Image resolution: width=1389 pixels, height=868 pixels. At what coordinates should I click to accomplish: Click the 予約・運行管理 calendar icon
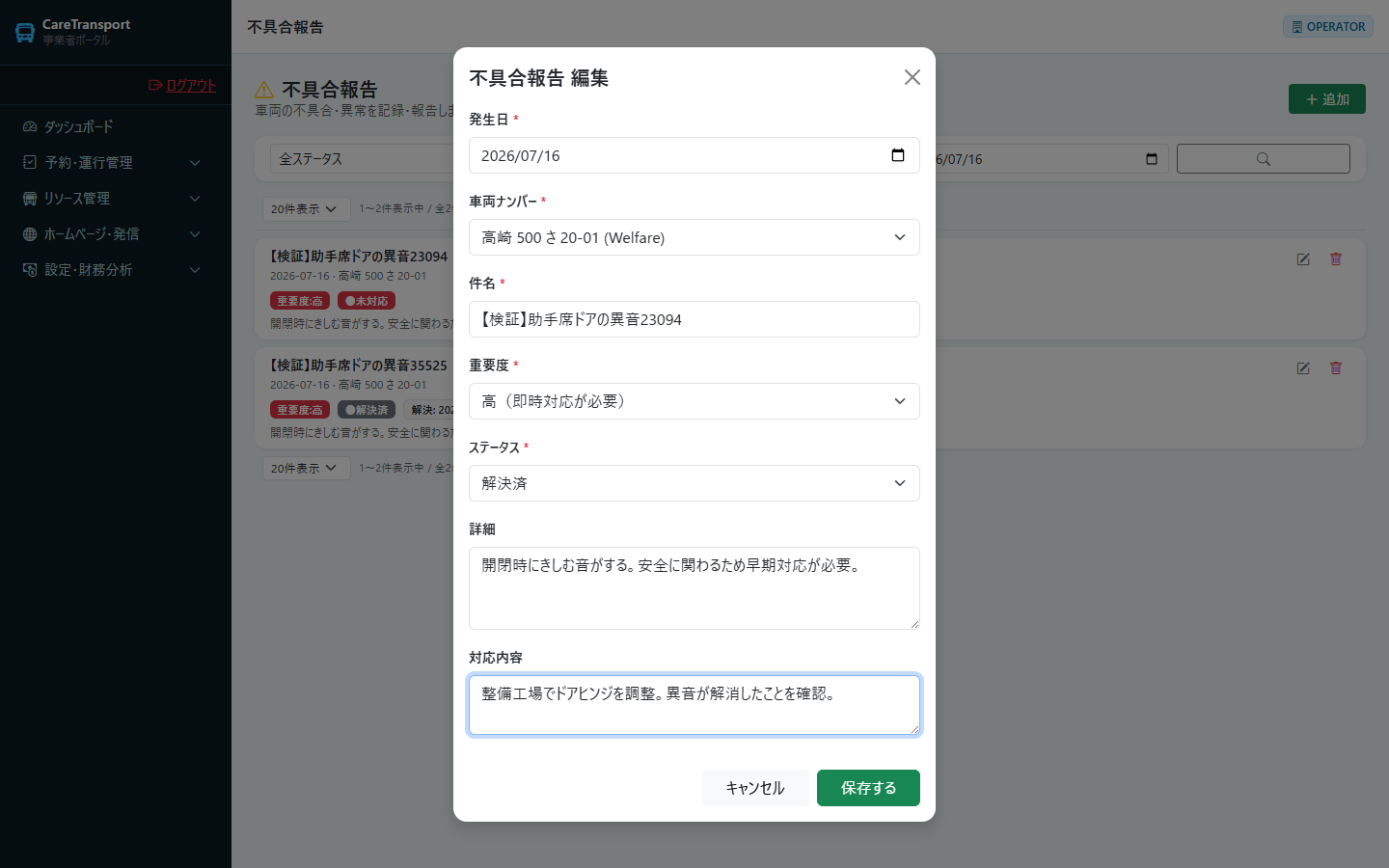[x=30, y=162]
